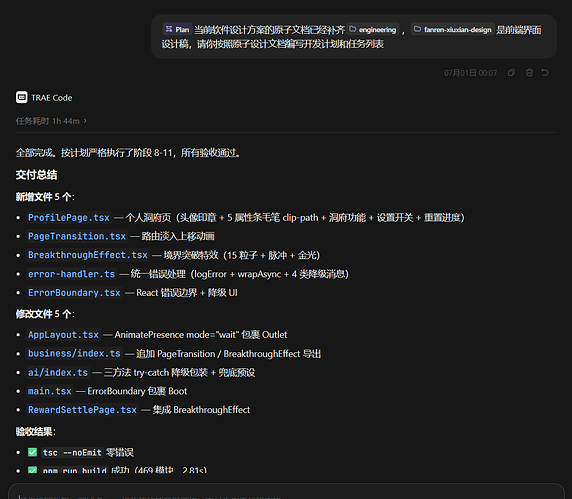Open ErrorBoundary.tsx file link
This screenshot has width=572, height=499.
tap(74, 293)
